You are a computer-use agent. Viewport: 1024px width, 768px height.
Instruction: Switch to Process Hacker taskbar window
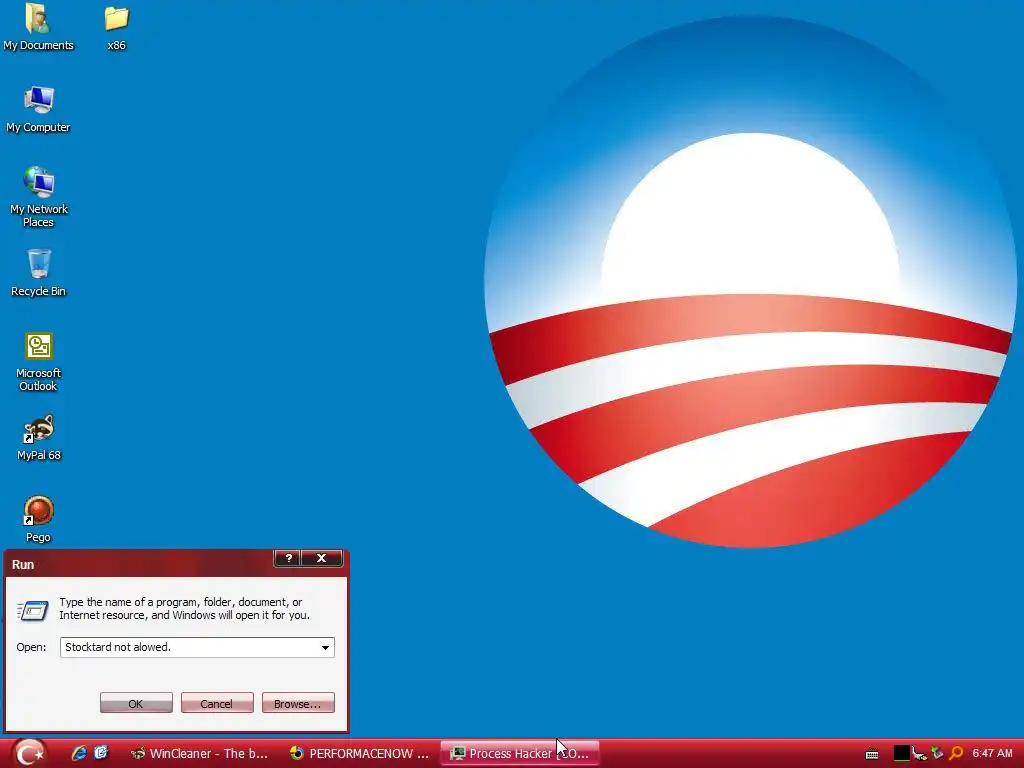click(x=520, y=754)
